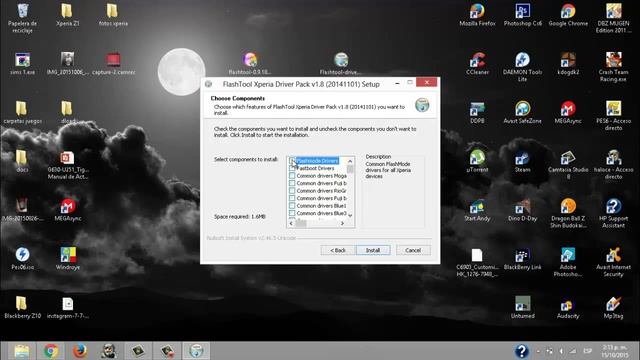Click component list scroll-right arrow

pos(342,223)
